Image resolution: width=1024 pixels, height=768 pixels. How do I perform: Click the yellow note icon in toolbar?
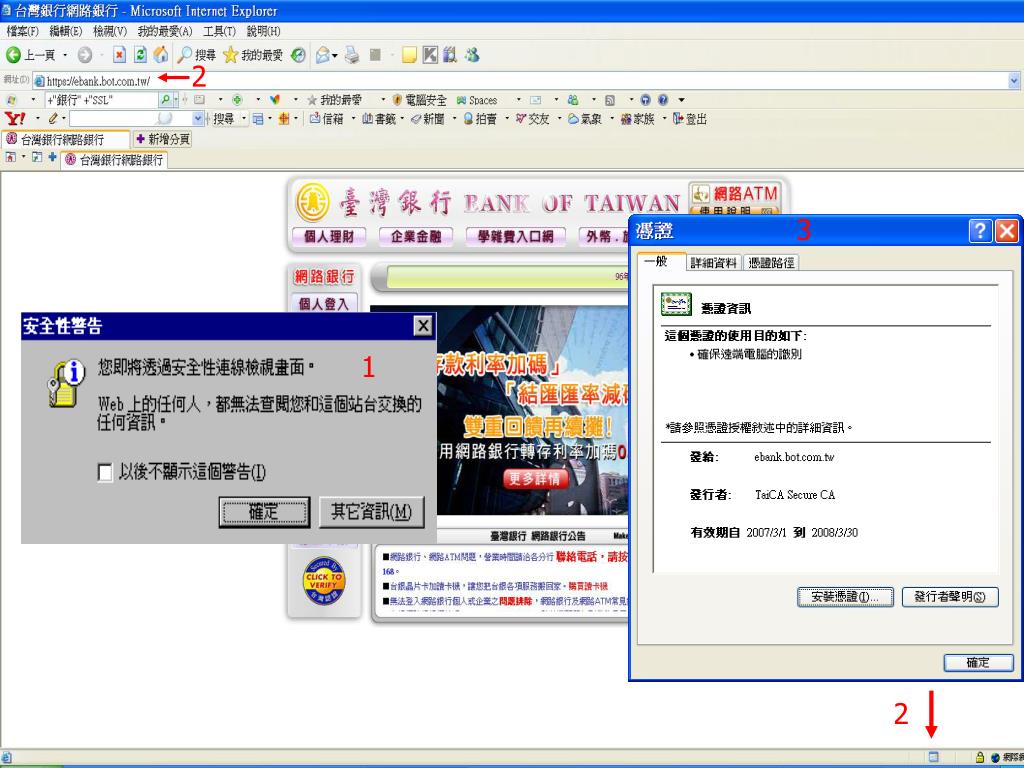point(409,55)
